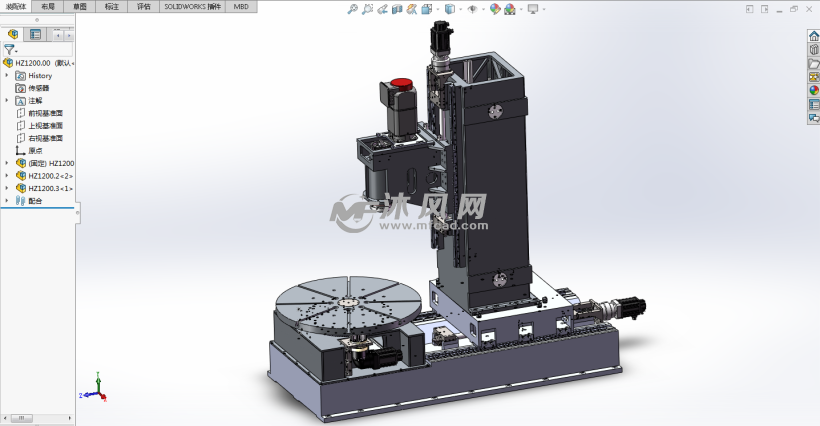Select the History tree item
This screenshot has width=820, height=426.
click(34, 75)
